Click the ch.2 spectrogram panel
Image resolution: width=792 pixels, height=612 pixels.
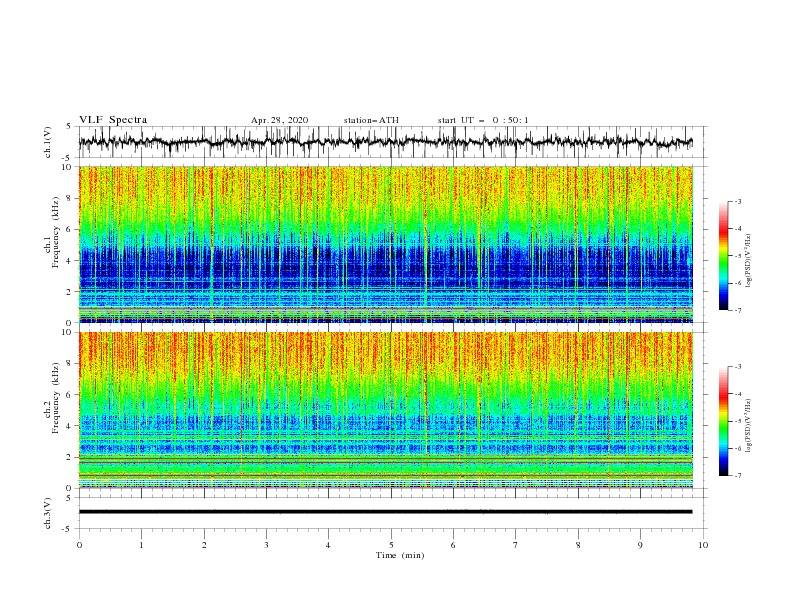click(385, 410)
